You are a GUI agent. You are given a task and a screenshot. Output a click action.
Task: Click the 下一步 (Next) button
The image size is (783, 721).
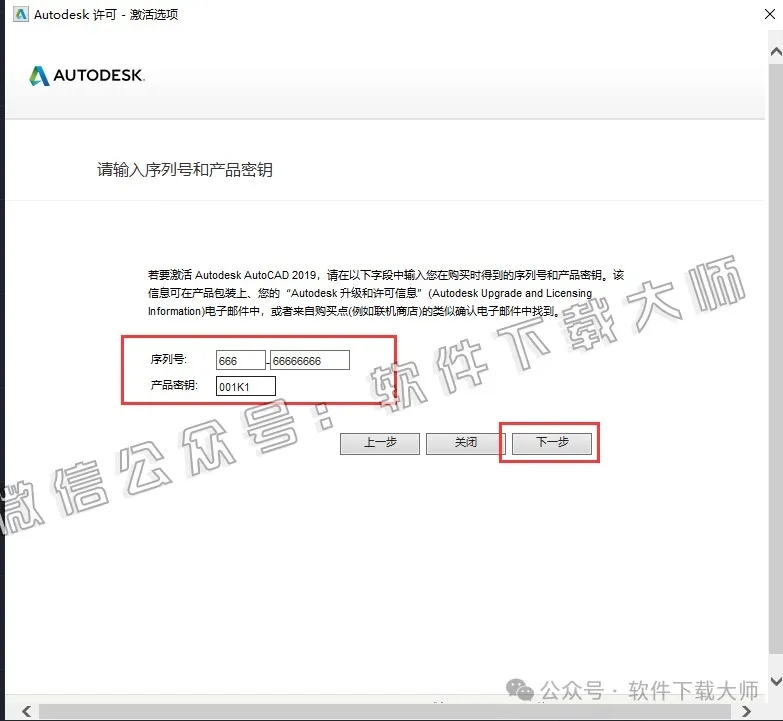pos(552,443)
